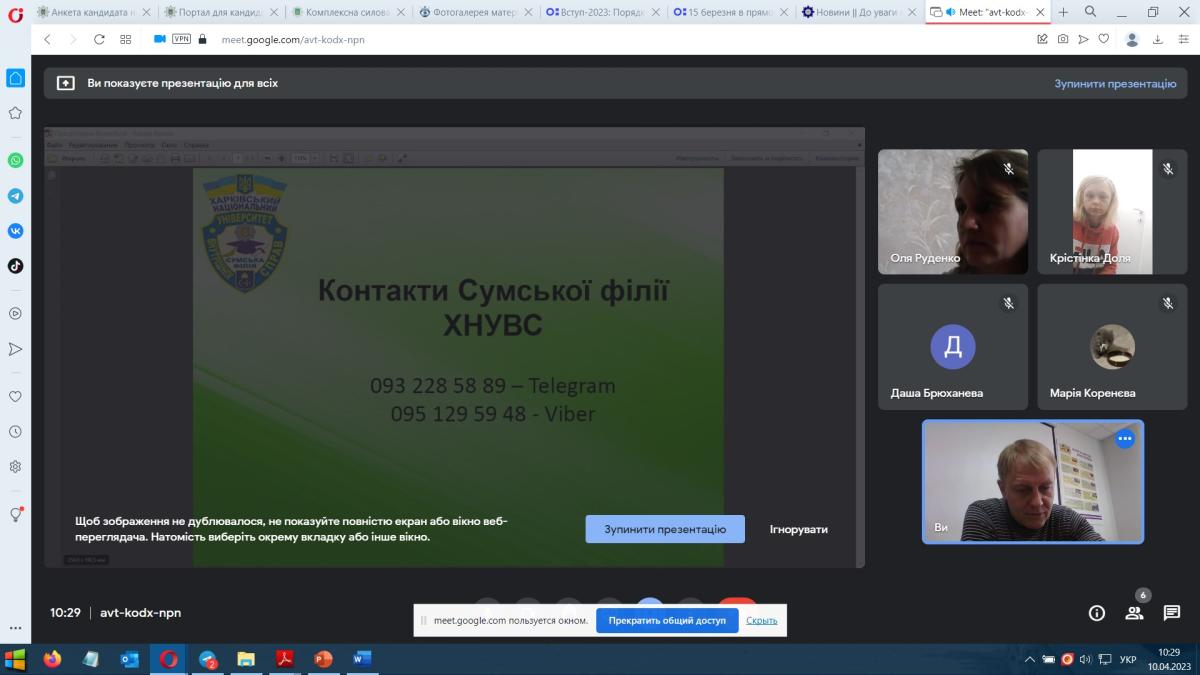
Task: Toggle the УКР keyboard language indicator
Action: [1127, 660]
